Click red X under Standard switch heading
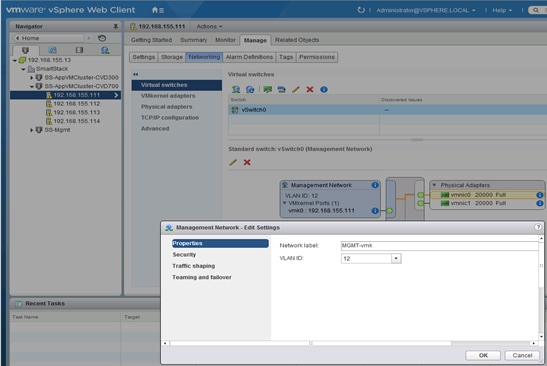Image resolution: width=547 pixels, height=366 pixels. point(247,162)
